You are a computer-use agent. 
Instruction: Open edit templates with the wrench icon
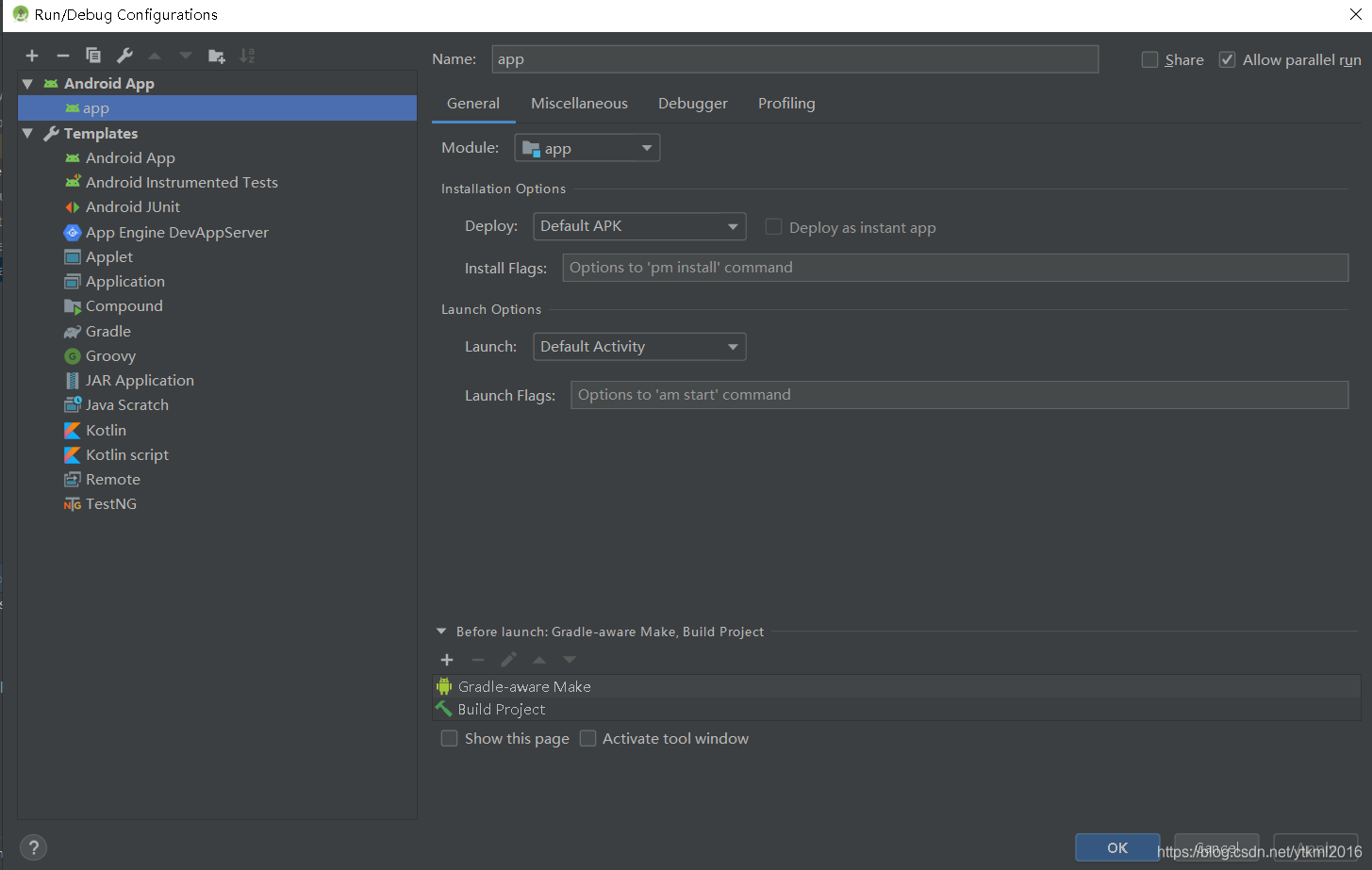tap(124, 56)
